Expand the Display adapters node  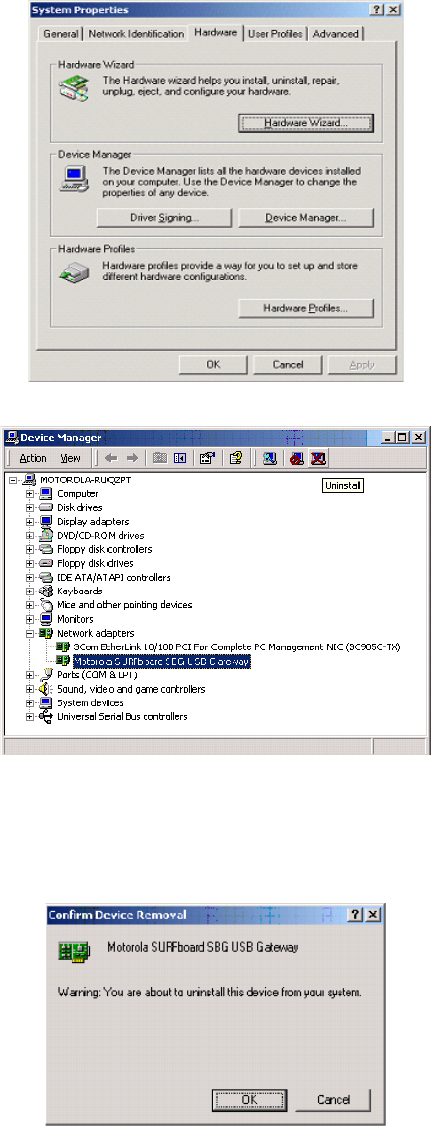tap(30, 521)
